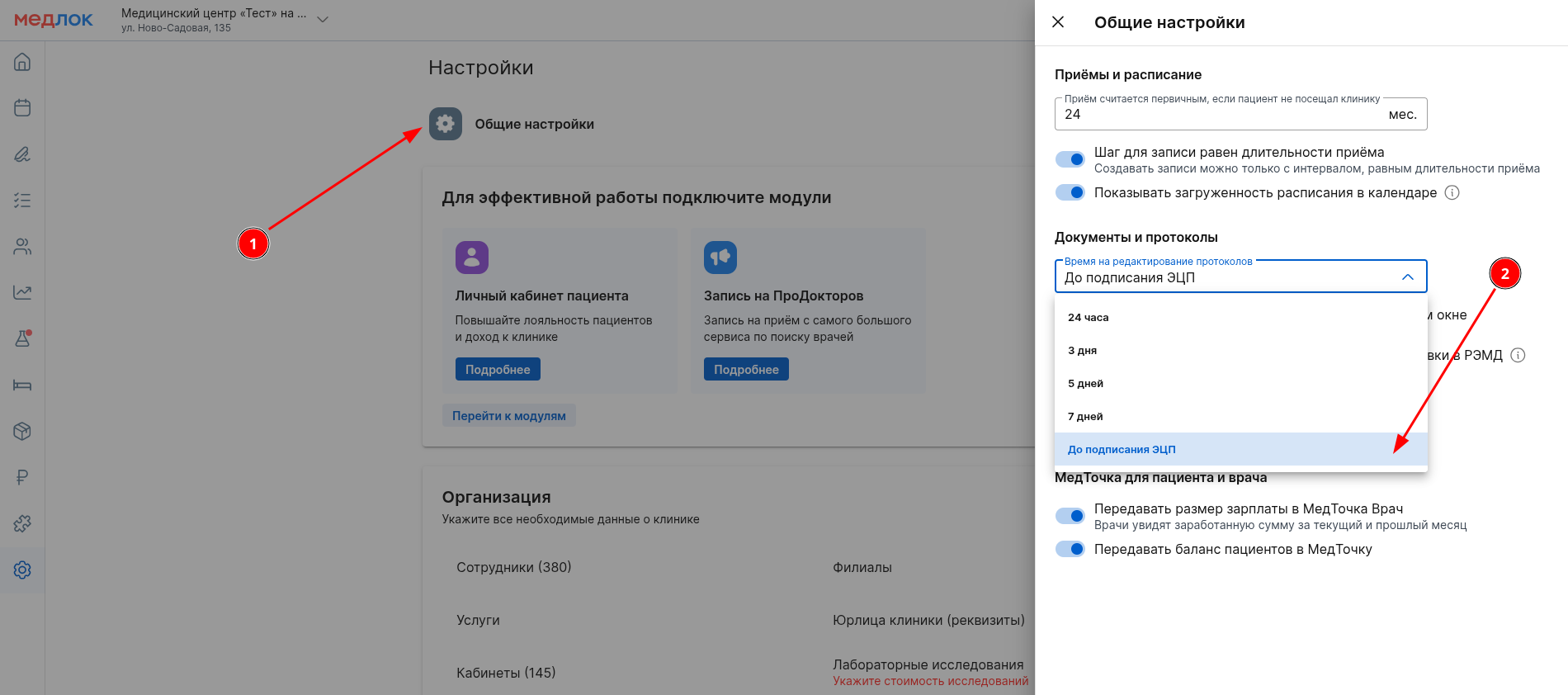Toggle Передавать размер зарплаты в МедТочка Врач
Viewport: 1568px width, 695px height.
(1070, 516)
